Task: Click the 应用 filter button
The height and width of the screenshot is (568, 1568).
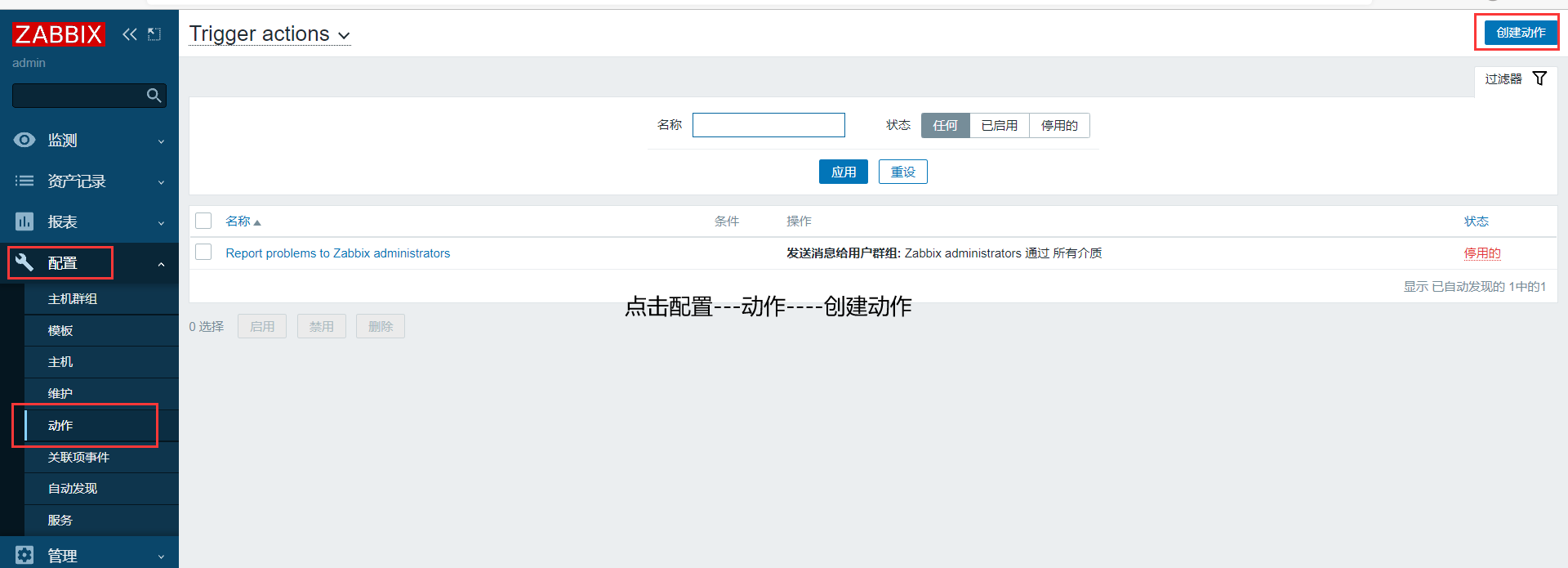Action: coord(844,172)
